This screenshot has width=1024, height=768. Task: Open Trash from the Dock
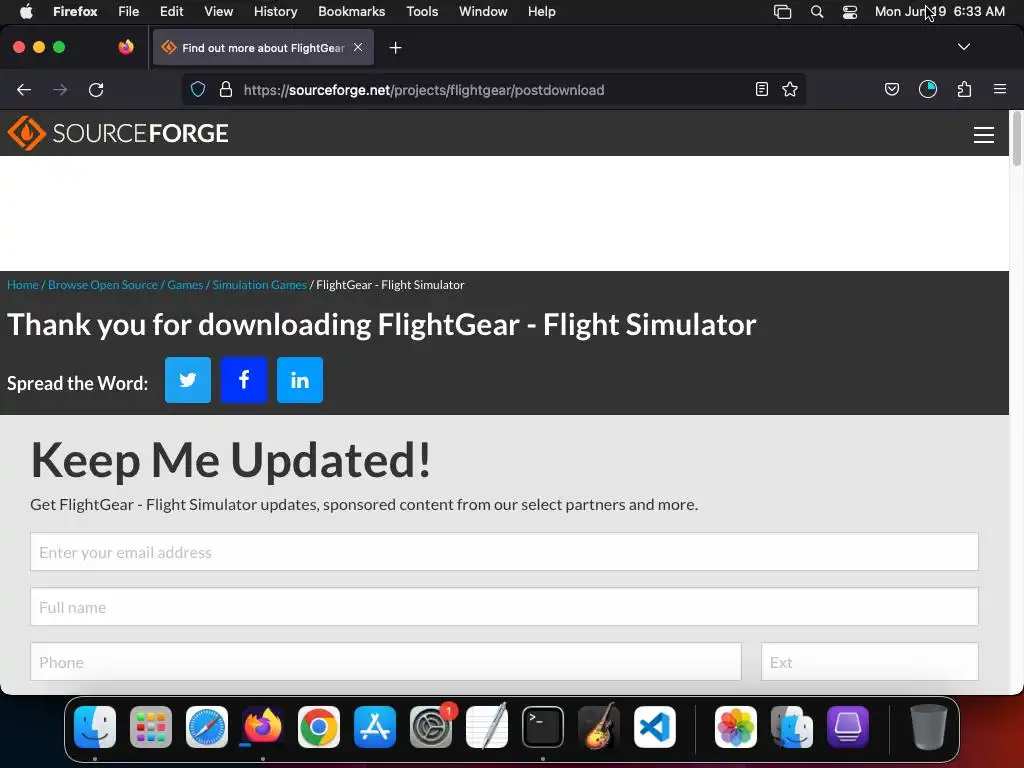coord(929,727)
